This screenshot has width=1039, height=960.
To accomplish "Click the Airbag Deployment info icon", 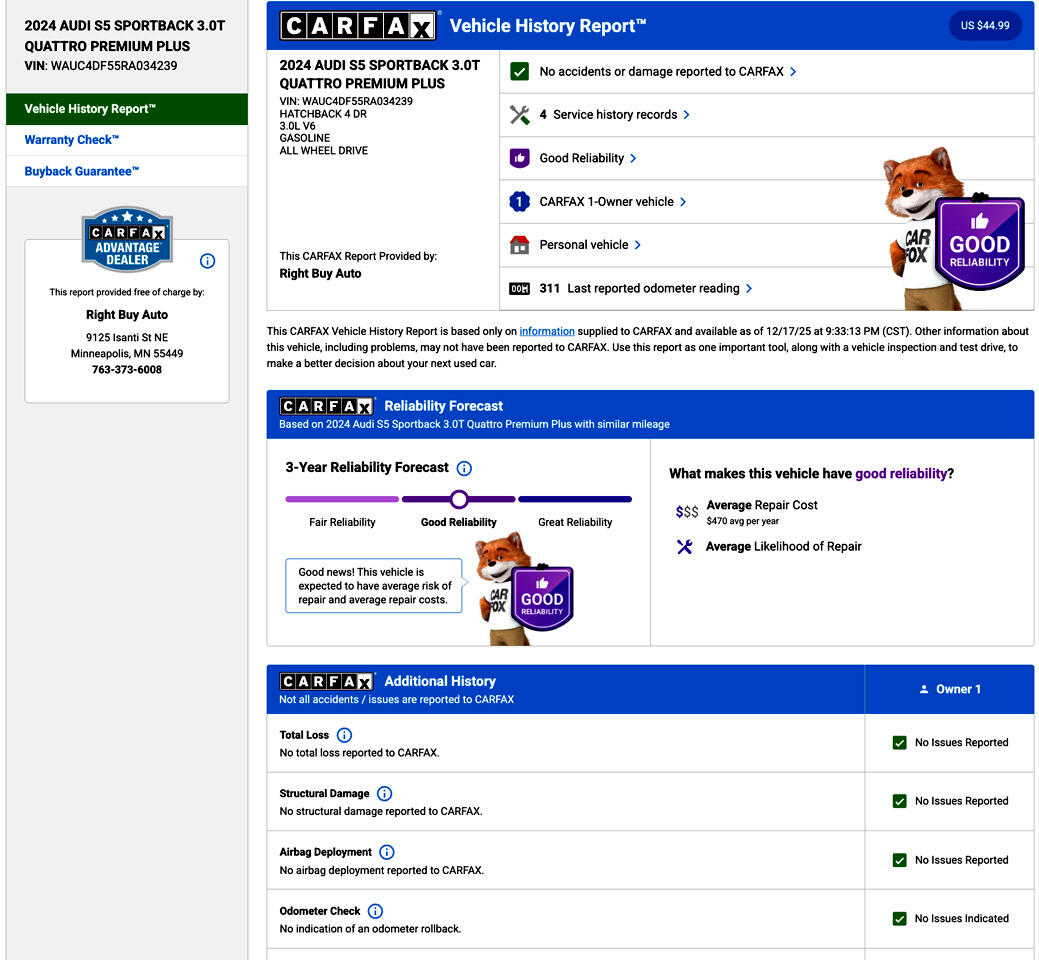I will (387, 852).
